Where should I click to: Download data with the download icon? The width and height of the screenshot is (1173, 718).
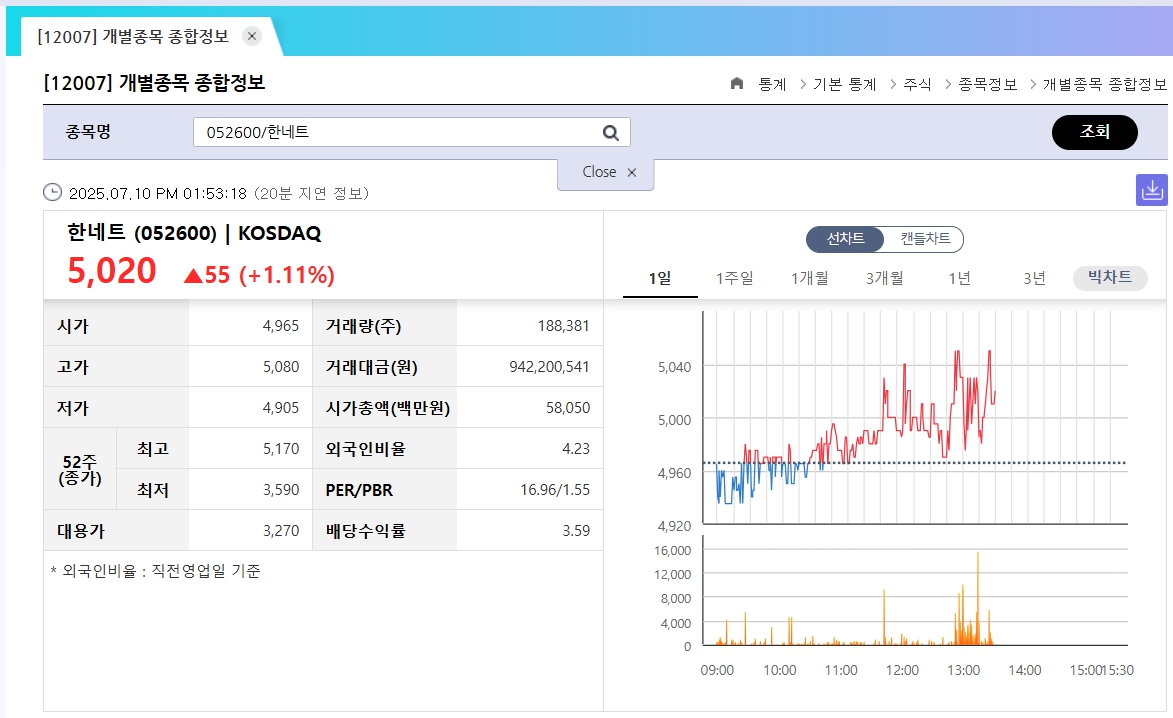(x=1151, y=190)
